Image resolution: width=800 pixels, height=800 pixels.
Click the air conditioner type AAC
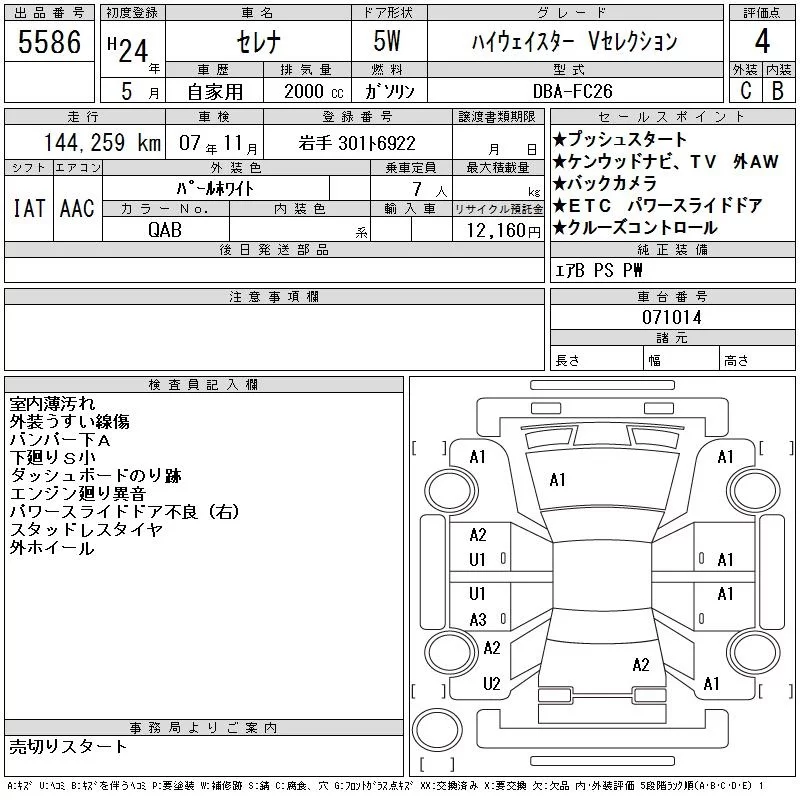(78, 208)
